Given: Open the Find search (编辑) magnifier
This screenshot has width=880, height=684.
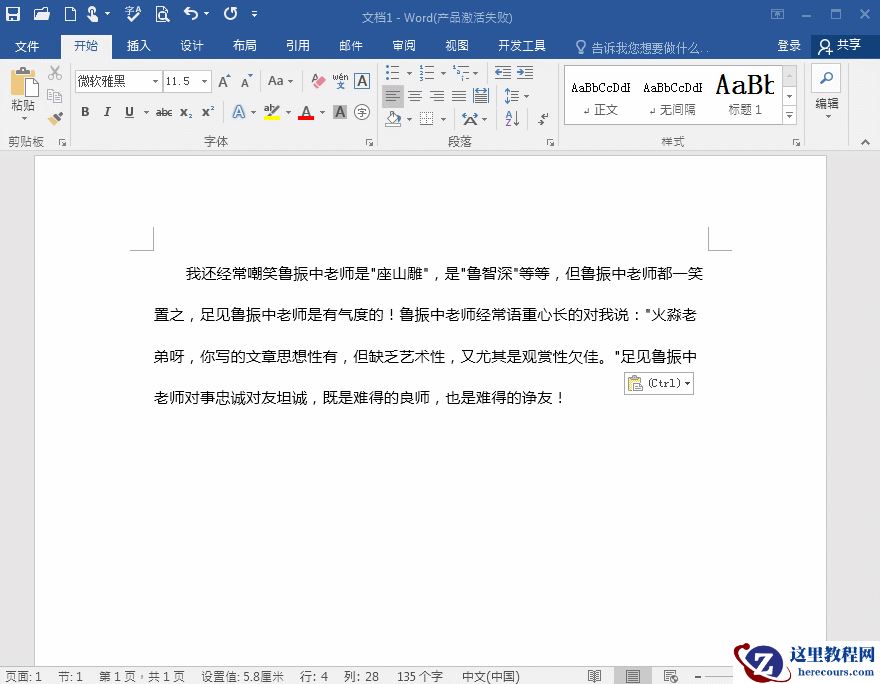Looking at the screenshot, I should tap(825, 78).
